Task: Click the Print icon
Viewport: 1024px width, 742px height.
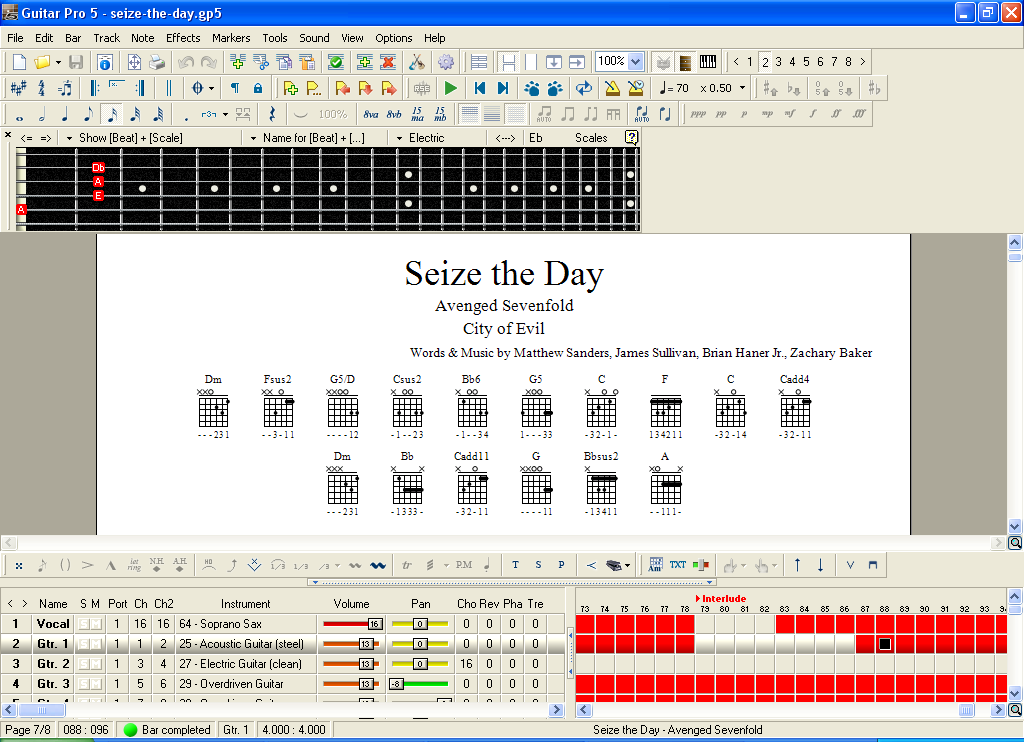Action: point(157,62)
